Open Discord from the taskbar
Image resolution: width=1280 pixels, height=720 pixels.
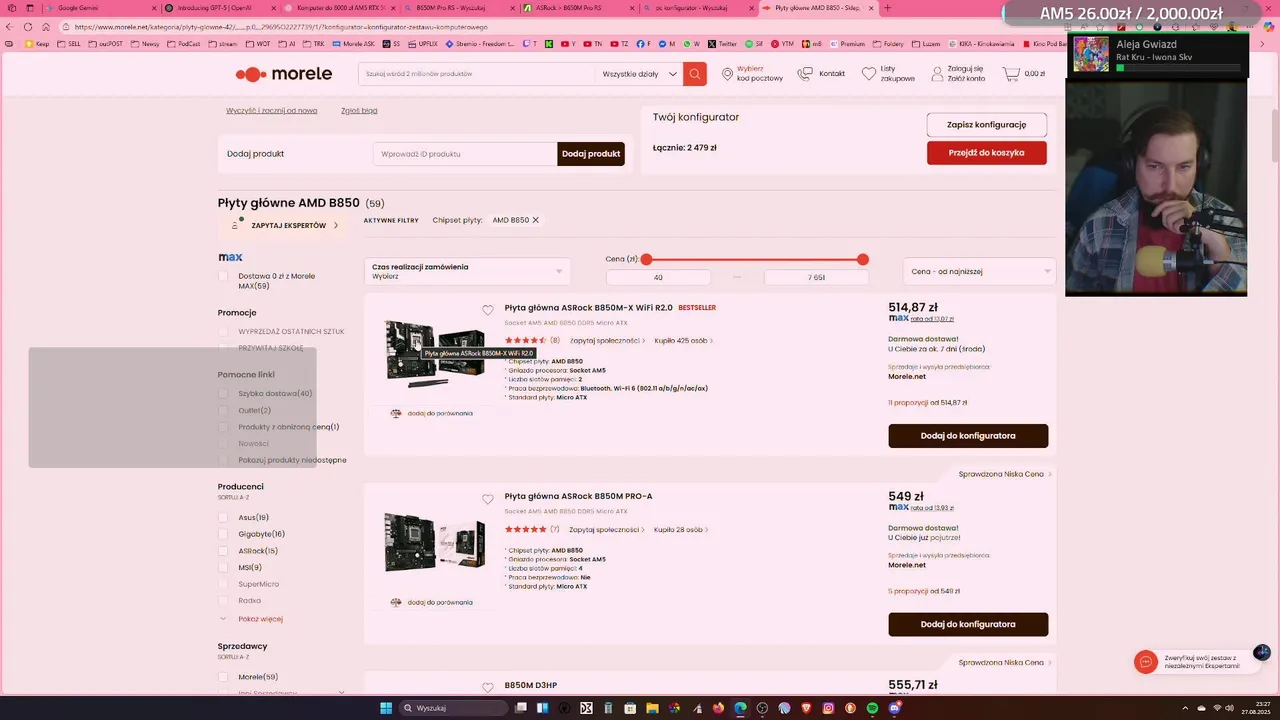[x=895, y=708]
